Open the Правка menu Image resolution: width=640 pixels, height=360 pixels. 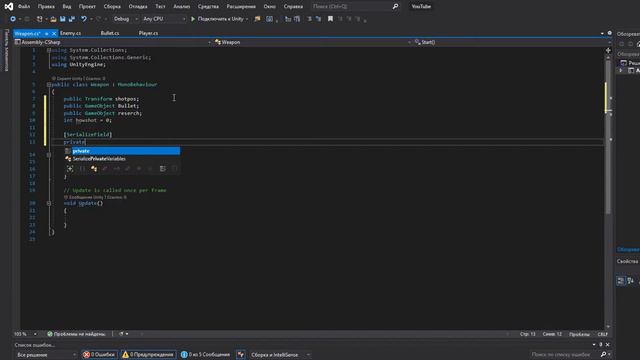46,7
